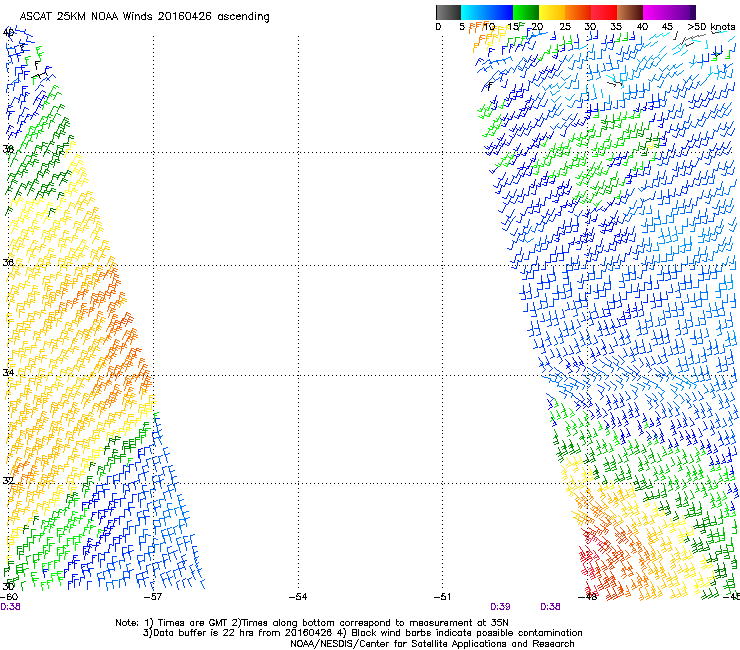Click the 'NOAA/NESDIS/Center for Satellite Applications and Research' credit
740x650 pixels.
click(432, 644)
